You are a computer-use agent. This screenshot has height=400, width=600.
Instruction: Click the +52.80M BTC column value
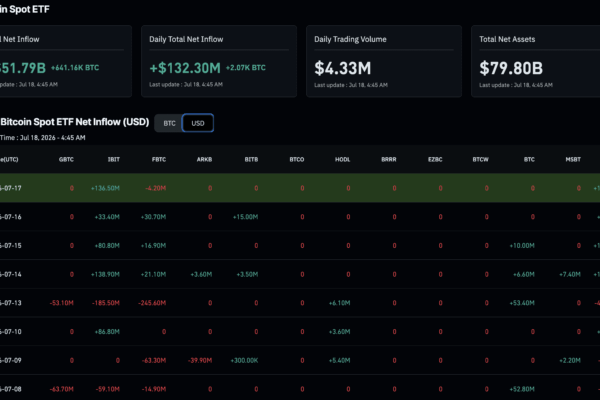pyautogui.click(x=522, y=389)
